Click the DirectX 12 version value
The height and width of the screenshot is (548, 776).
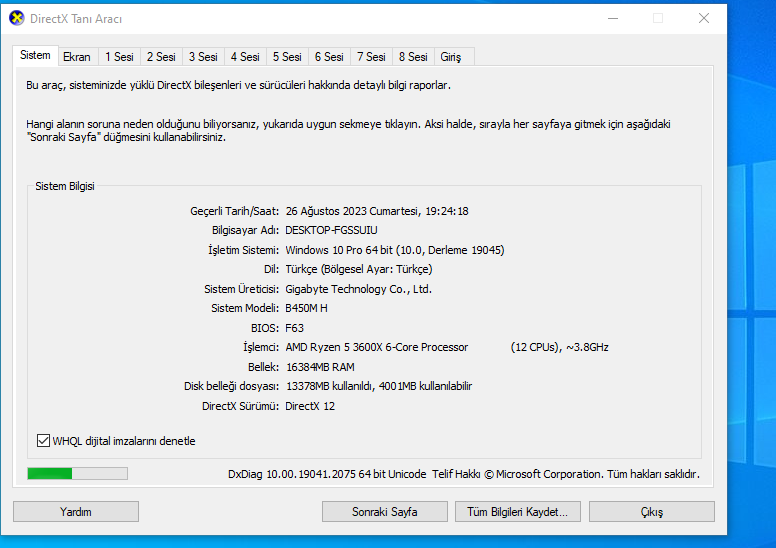pos(310,406)
